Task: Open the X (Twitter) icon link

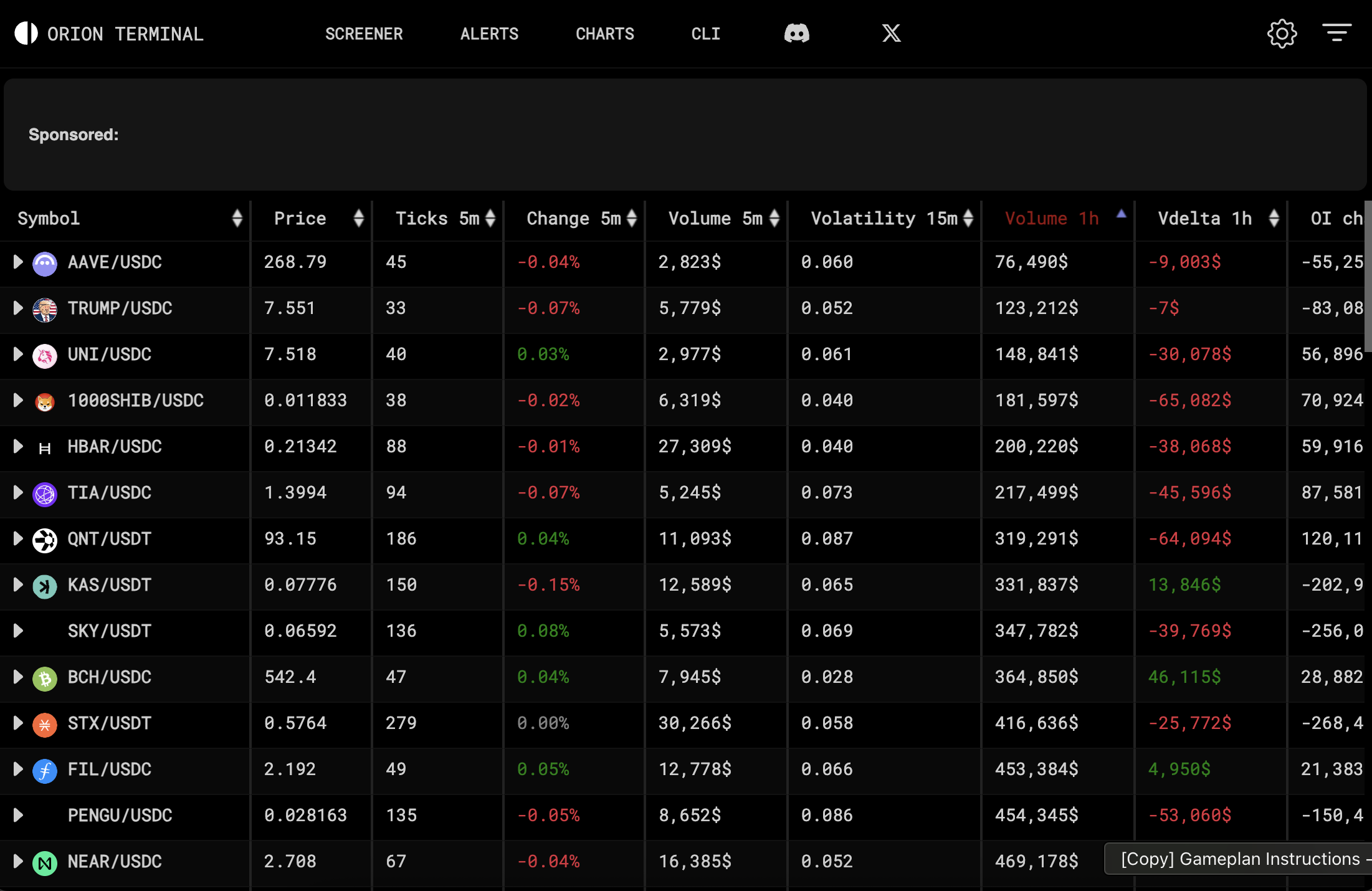Action: [x=891, y=34]
